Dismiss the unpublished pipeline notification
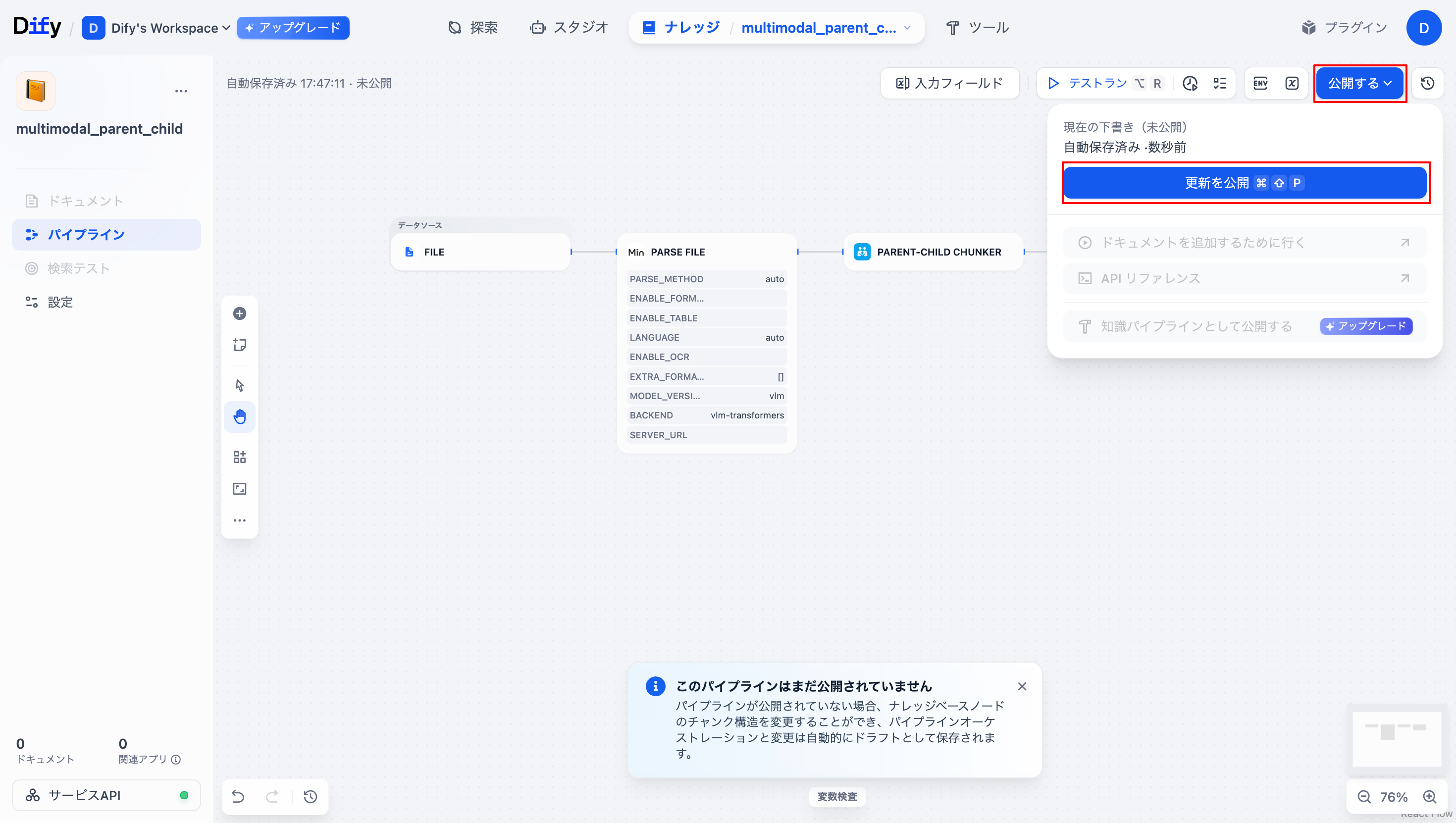This screenshot has width=1456, height=823. click(x=1022, y=686)
